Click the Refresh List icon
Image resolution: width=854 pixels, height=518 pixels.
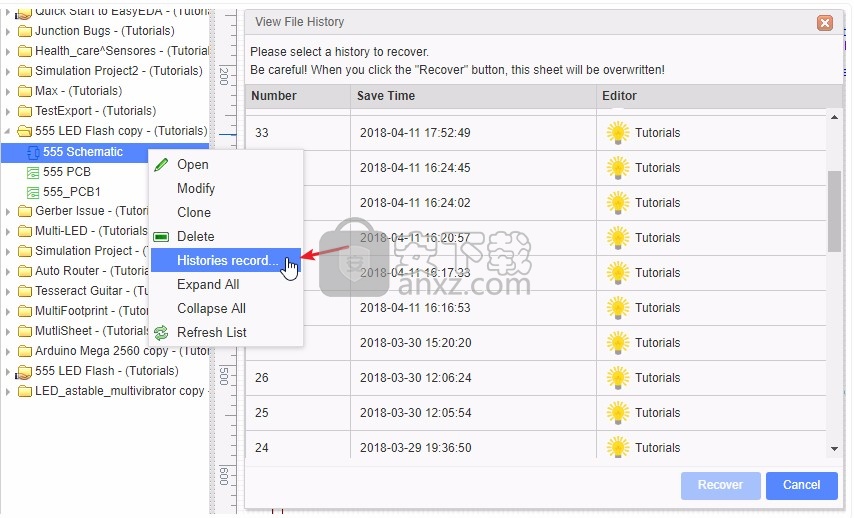click(161, 333)
